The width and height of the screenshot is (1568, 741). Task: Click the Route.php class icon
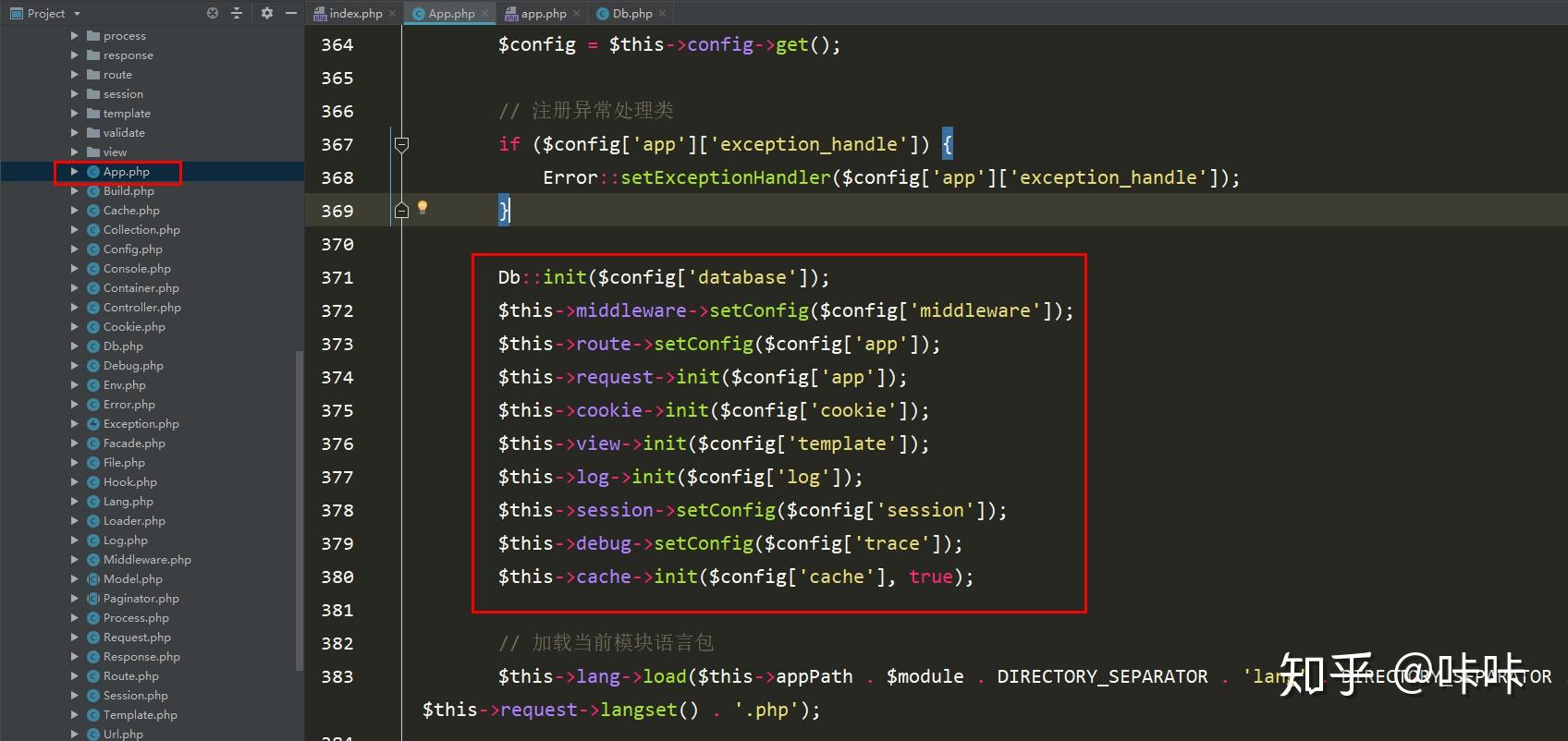point(93,676)
